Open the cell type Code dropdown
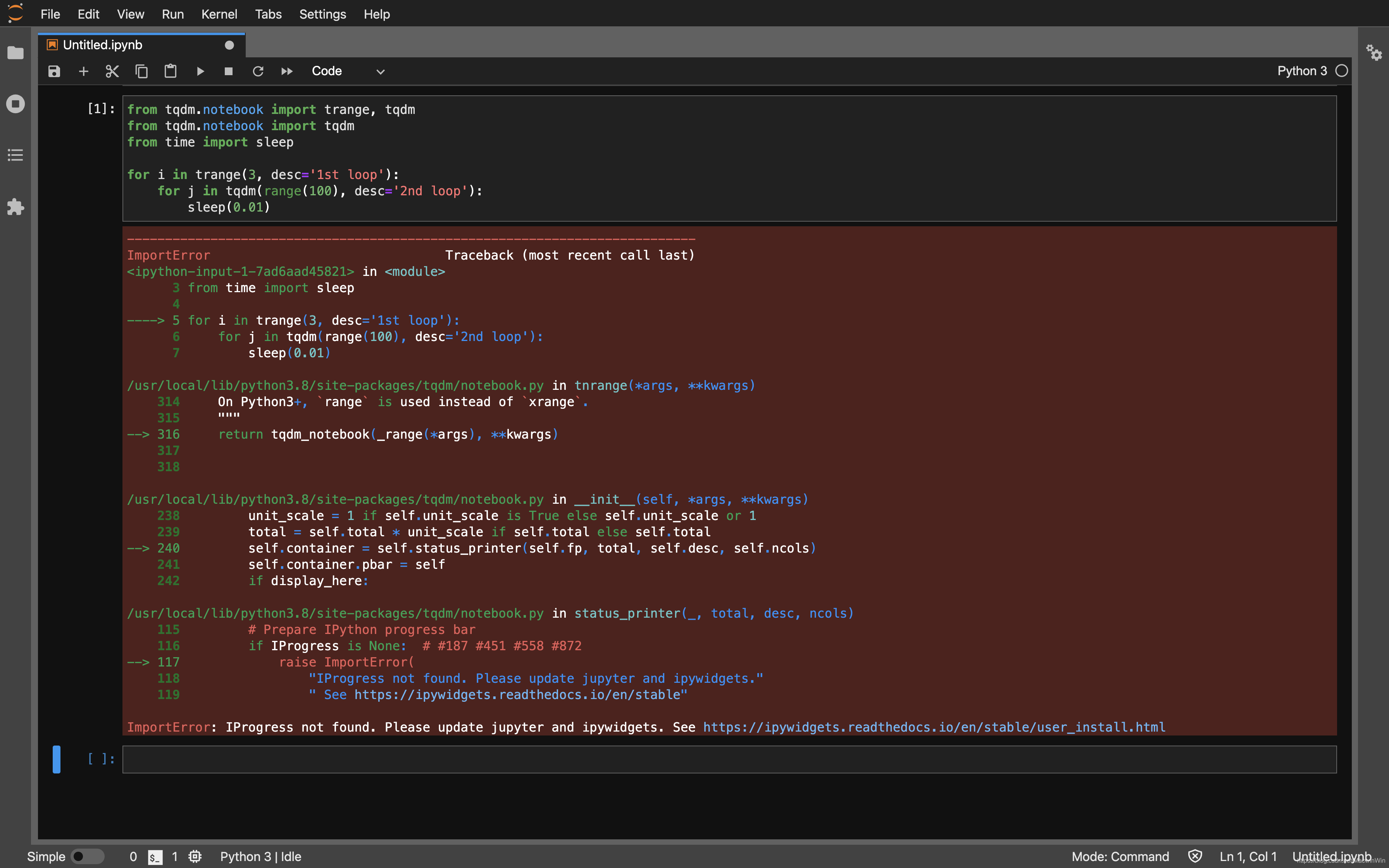 [x=348, y=71]
